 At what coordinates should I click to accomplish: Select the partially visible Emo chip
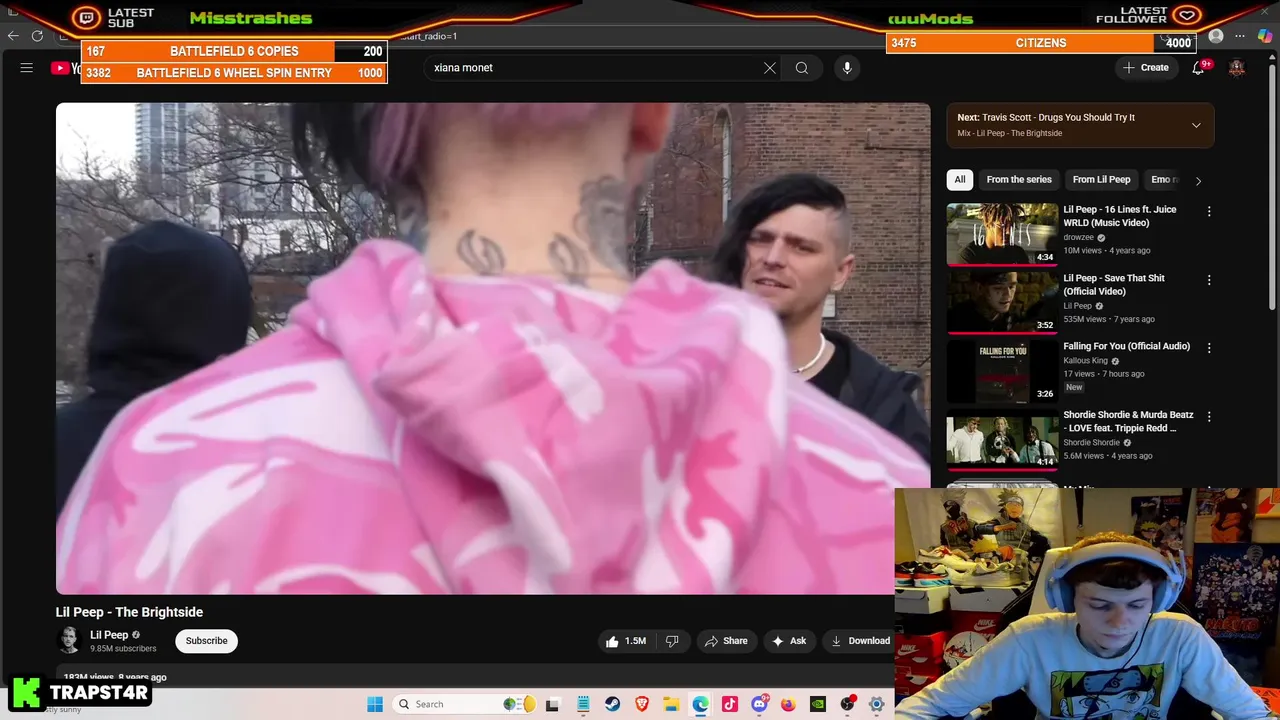[x=1162, y=179]
